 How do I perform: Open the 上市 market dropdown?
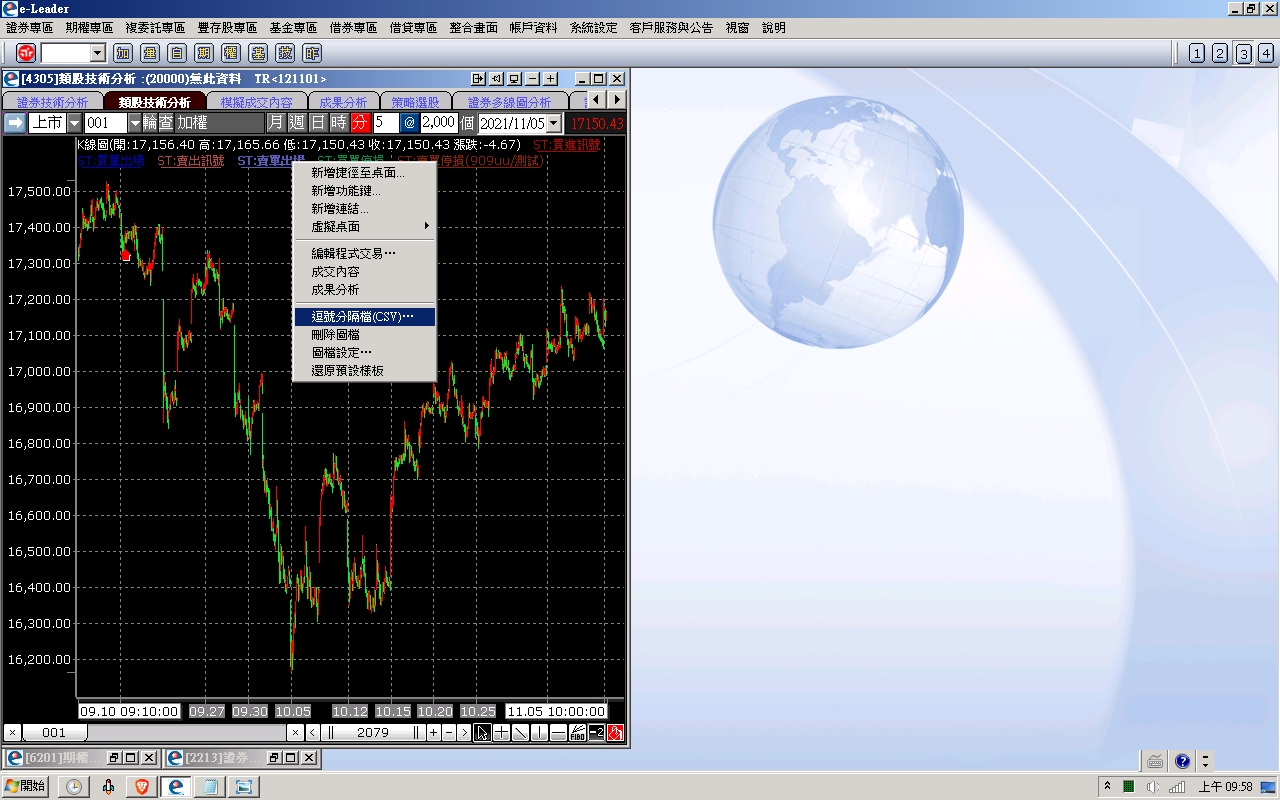73,123
